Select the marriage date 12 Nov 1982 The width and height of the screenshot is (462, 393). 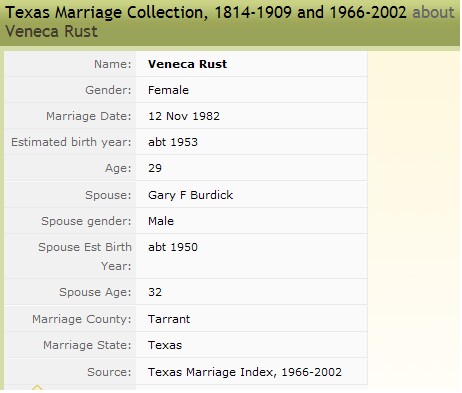pyautogui.click(x=184, y=116)
